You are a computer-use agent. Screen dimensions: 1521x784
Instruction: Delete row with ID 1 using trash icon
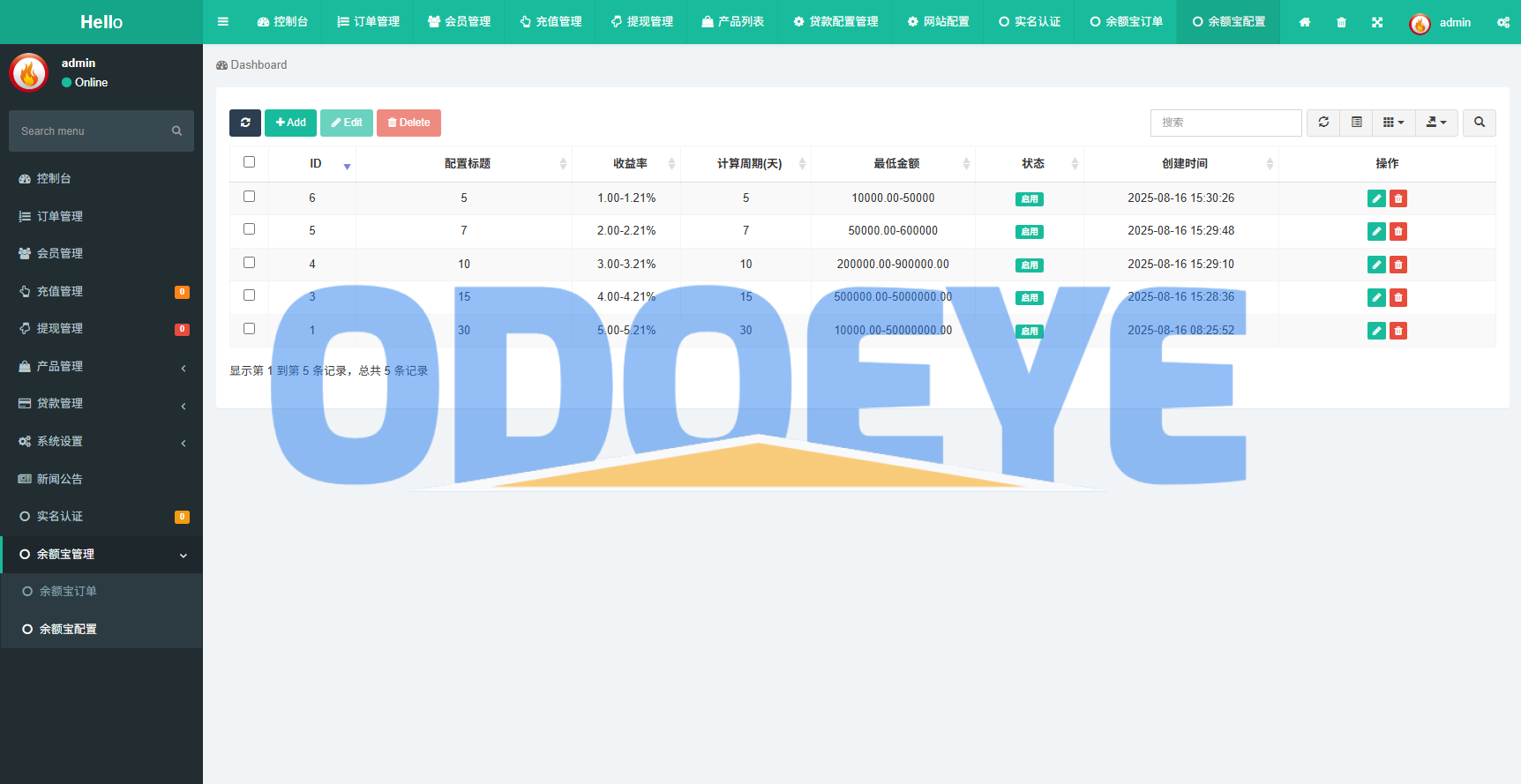point(1398,331)
